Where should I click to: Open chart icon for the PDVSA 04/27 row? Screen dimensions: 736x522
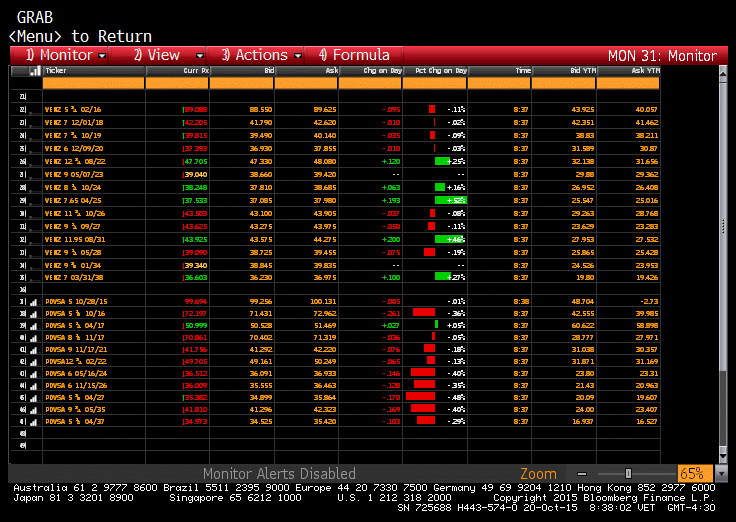click(x=33, y=398)
